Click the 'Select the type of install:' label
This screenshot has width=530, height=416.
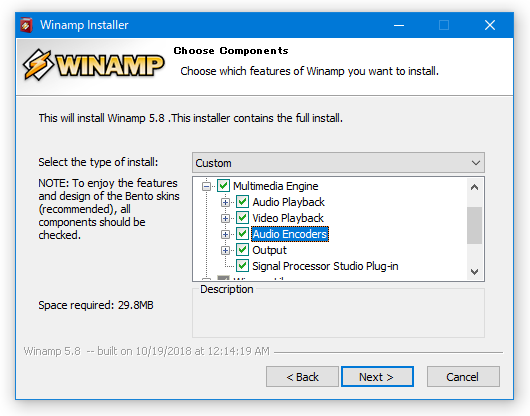coord(98,162)
